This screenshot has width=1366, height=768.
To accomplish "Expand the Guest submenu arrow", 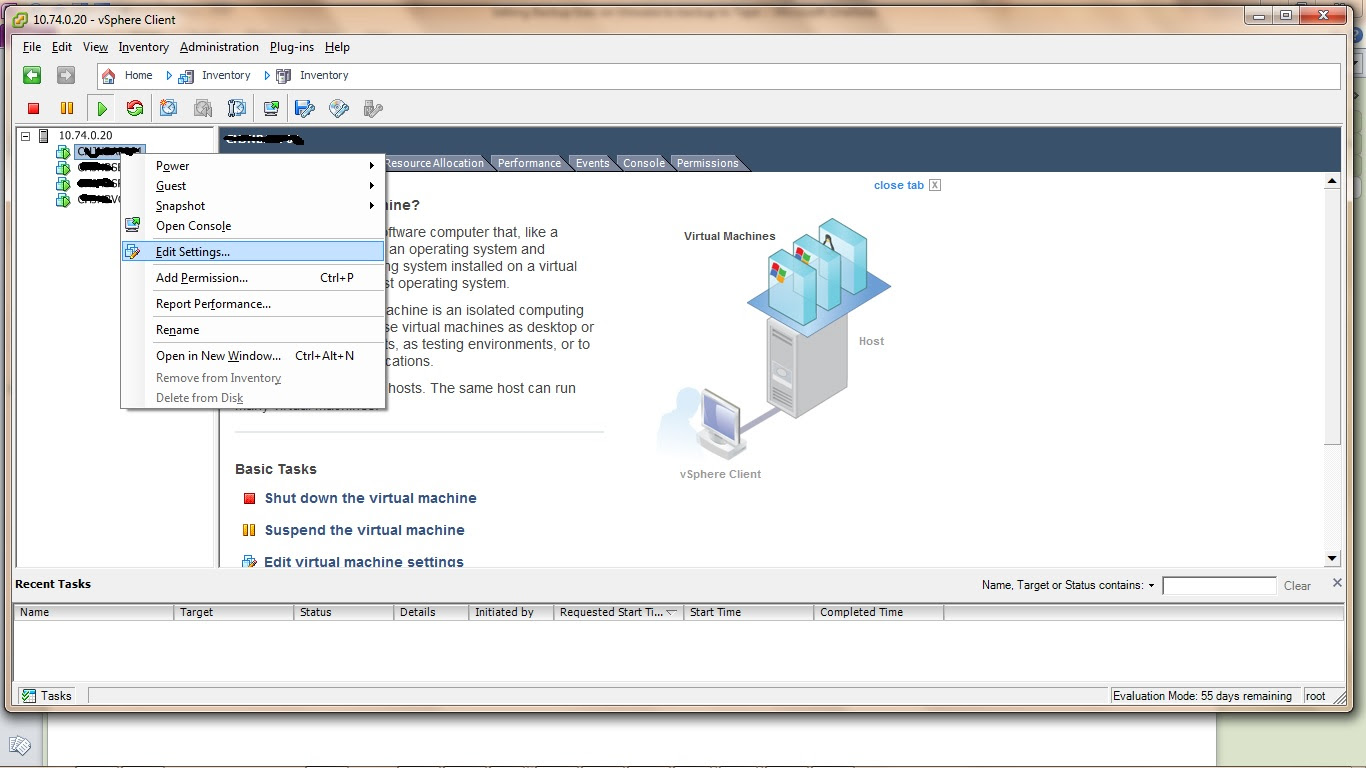I will 372,186.
